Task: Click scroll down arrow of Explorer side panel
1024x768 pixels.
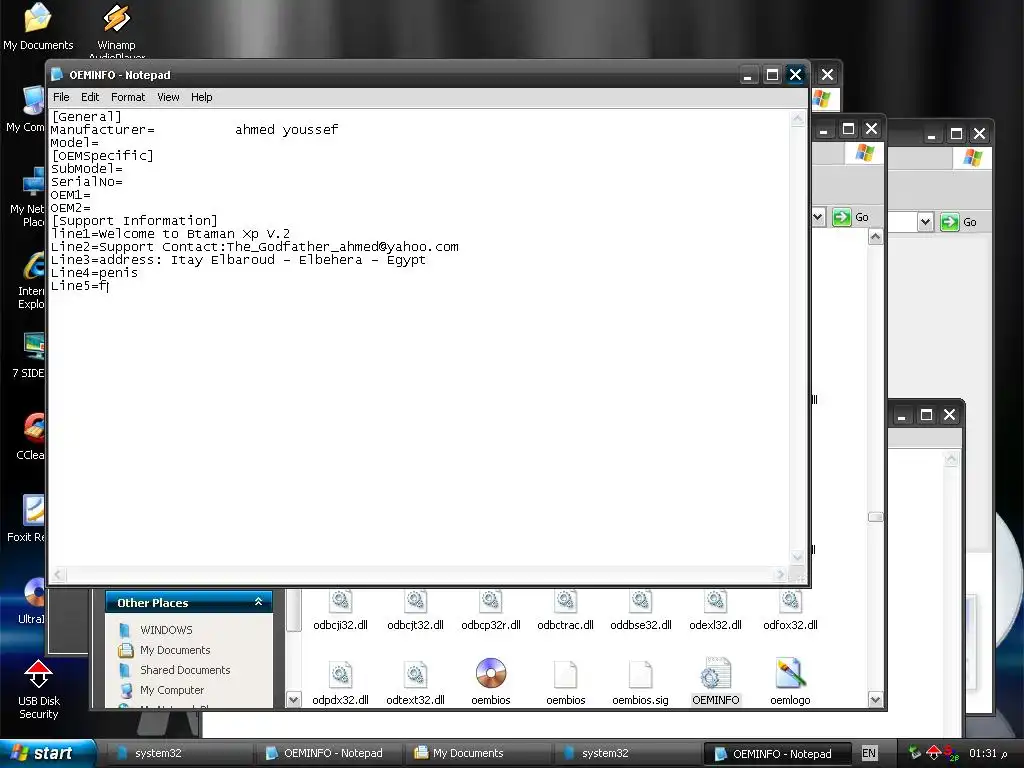Action: (294, 699)
